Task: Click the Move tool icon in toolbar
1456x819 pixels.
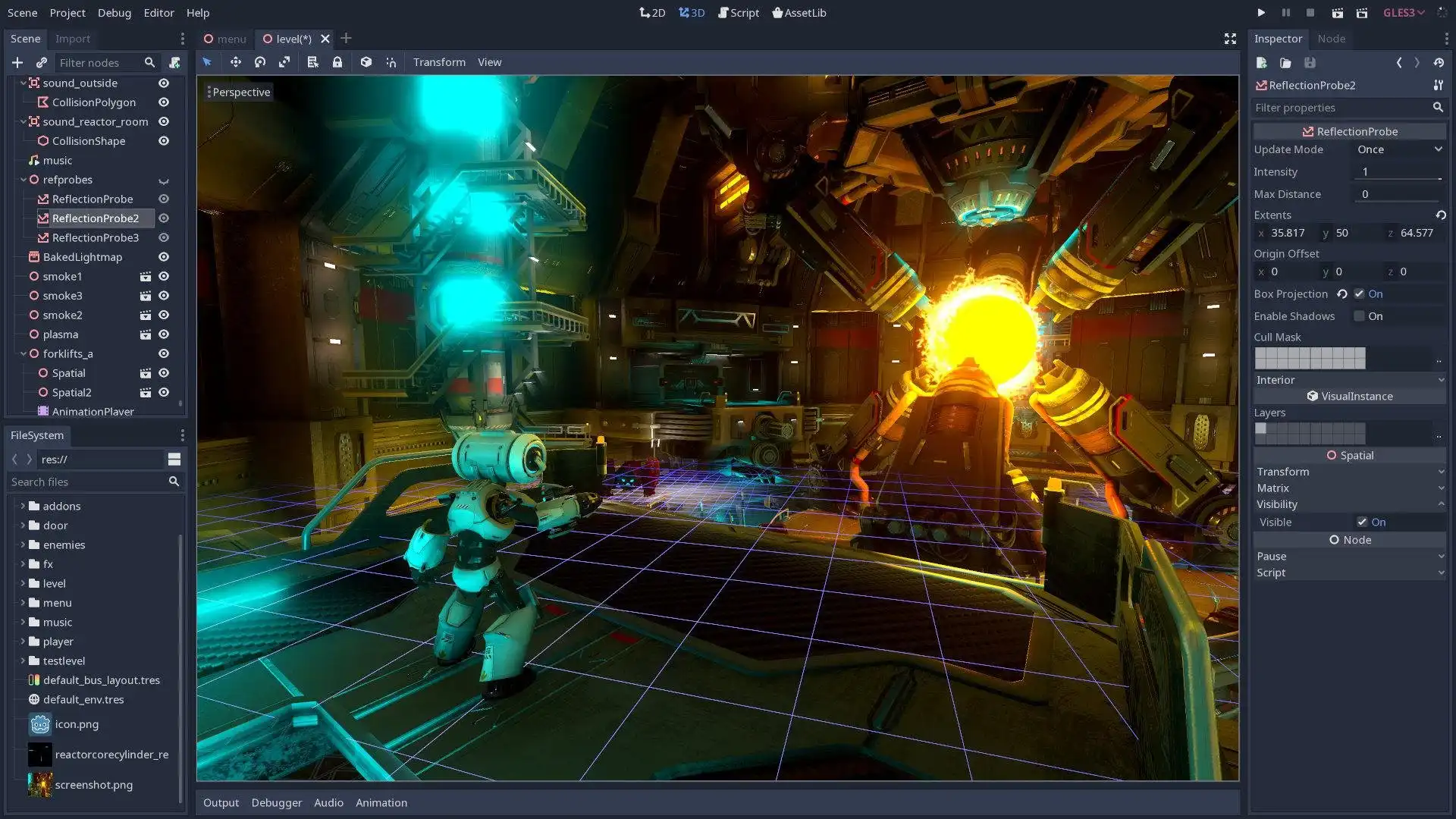Action: tap(234, 62)
